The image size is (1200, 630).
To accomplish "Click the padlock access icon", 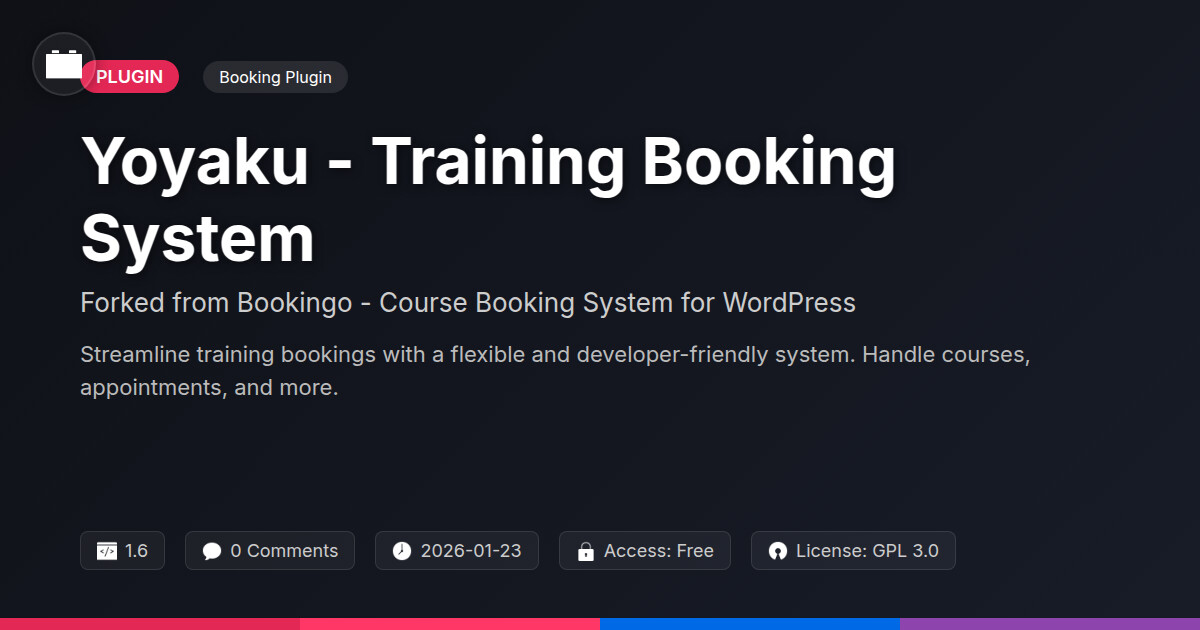I will (x=586, y=551).
